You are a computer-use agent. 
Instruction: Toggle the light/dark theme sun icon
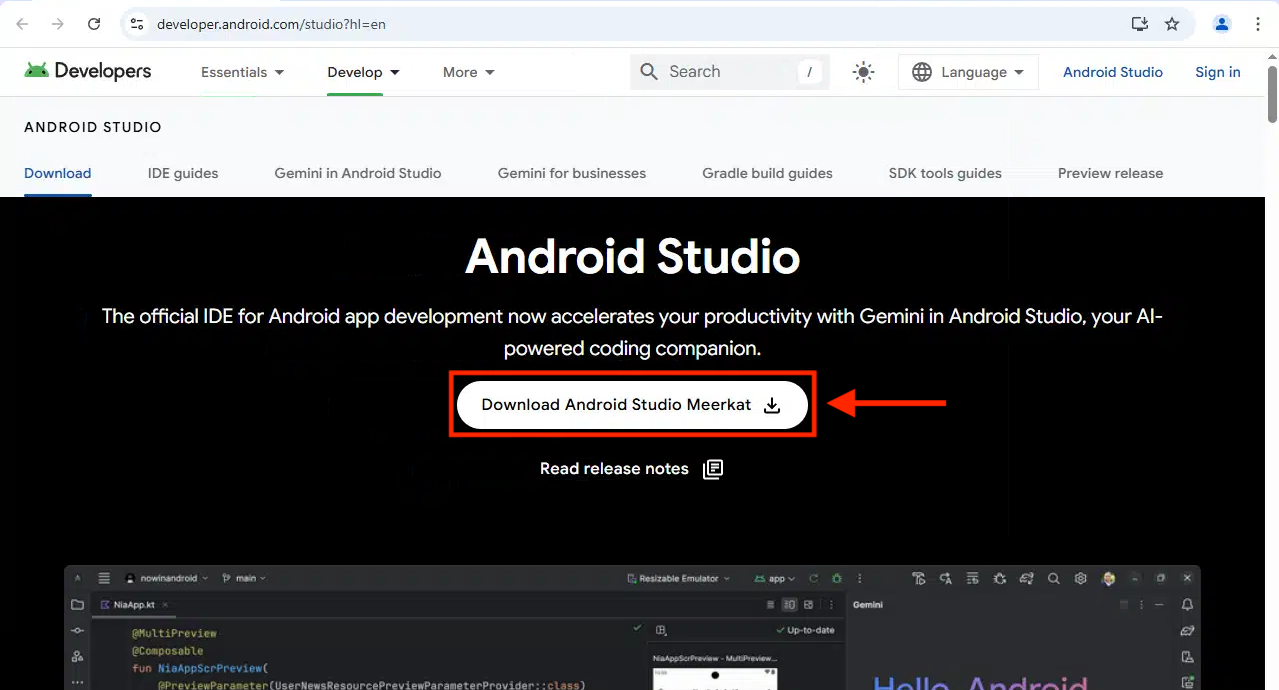[864, 72]
